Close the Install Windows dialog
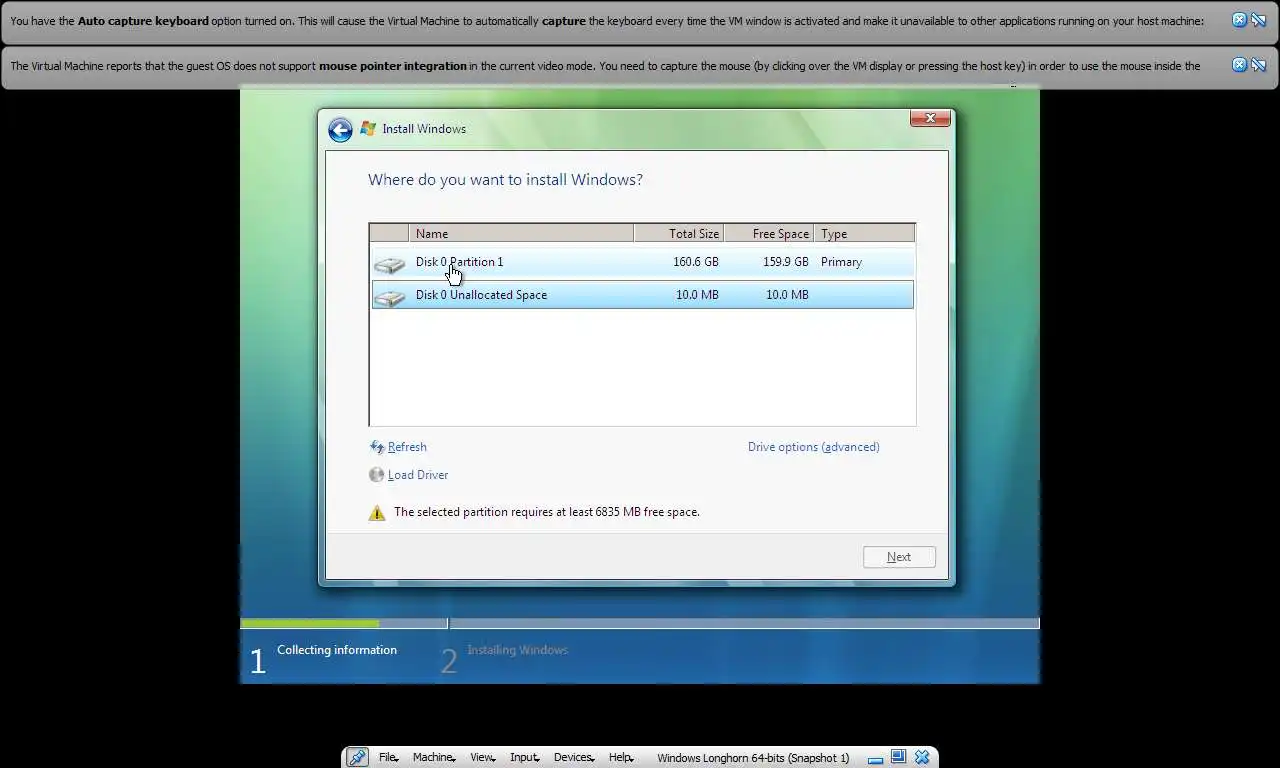This screenshot has height=768, width=1280. tap(930, 118)
